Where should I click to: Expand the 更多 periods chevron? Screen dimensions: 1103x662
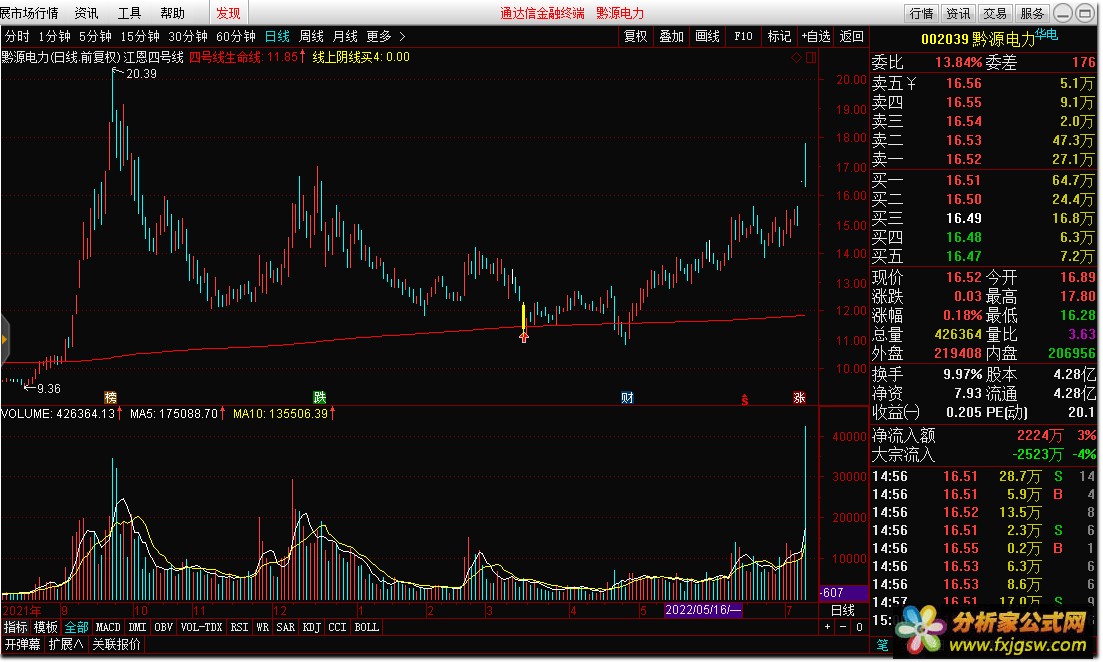pos(402,36)
